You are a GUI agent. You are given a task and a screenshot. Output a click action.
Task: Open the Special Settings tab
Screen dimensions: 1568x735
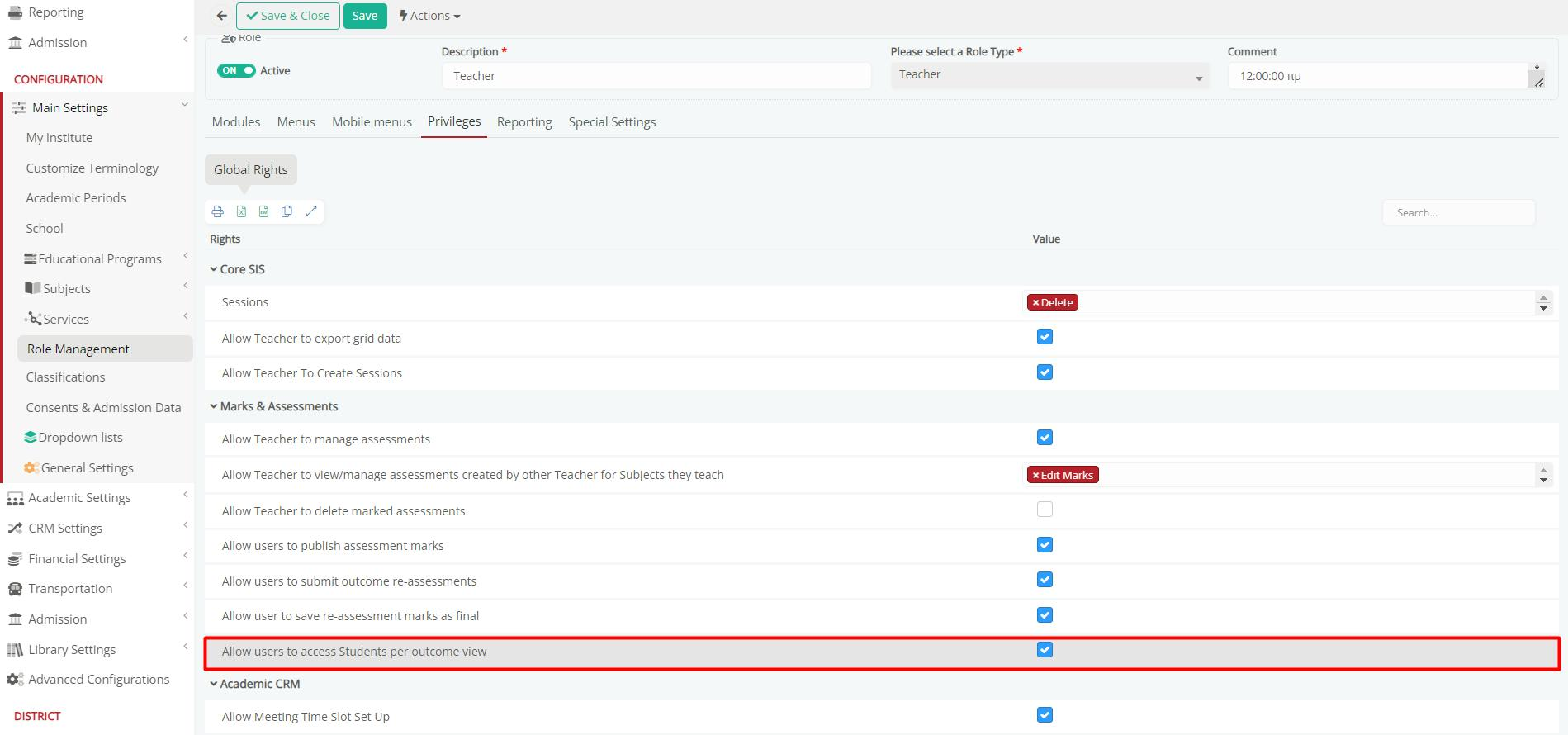pyautogui.click(x=612, y=122)
